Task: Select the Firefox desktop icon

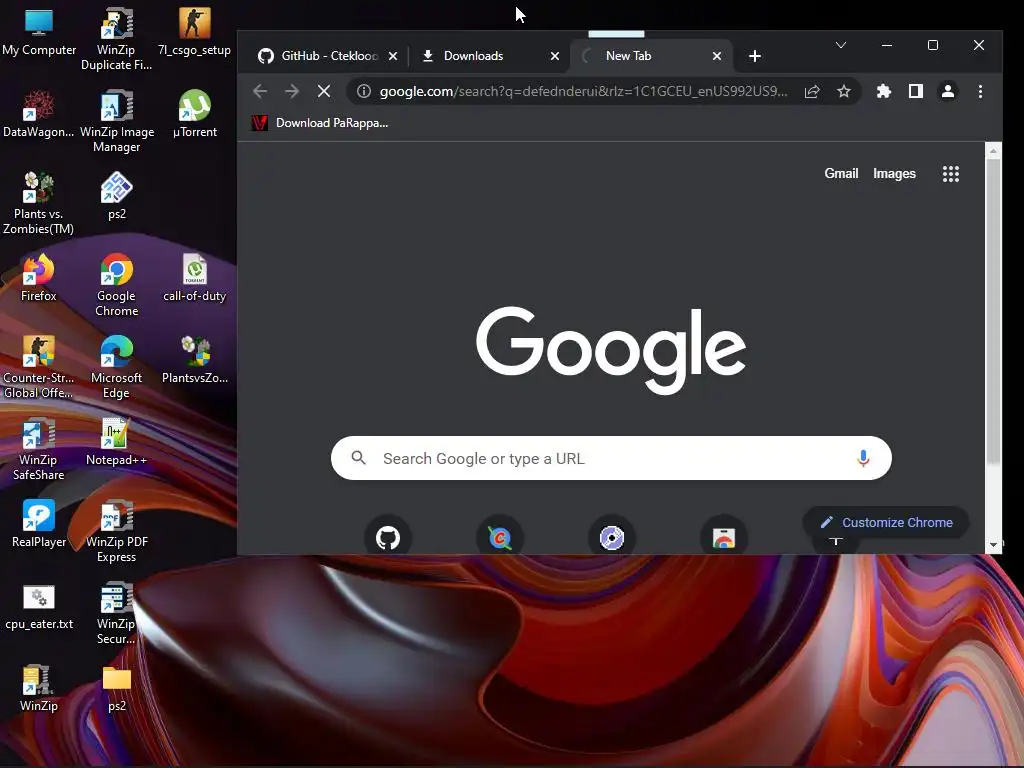Action: click(x=39, y=278)
